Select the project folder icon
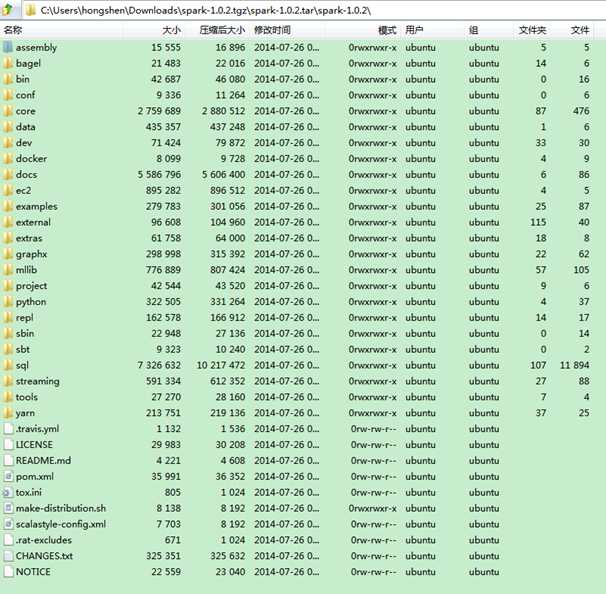The width and height of the screenshot is (606, 594). click(8, 285)
